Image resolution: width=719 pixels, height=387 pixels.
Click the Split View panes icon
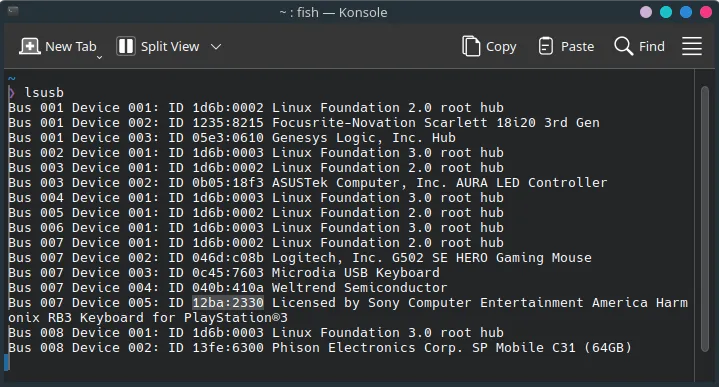(x=126, y=46)
